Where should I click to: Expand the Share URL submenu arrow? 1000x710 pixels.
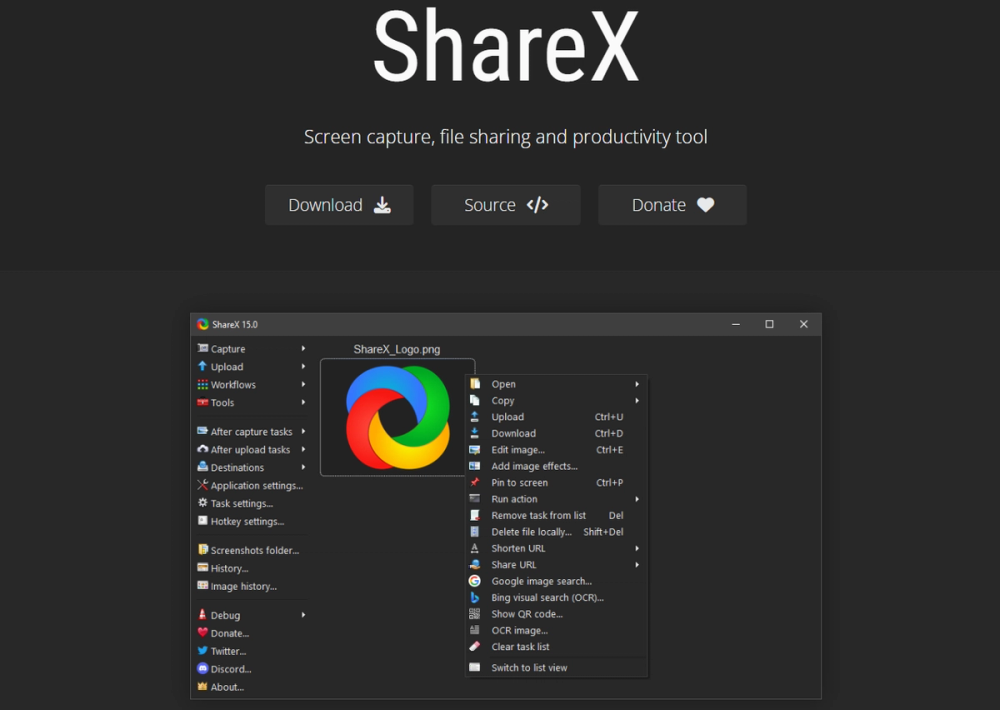click(636, 565)
